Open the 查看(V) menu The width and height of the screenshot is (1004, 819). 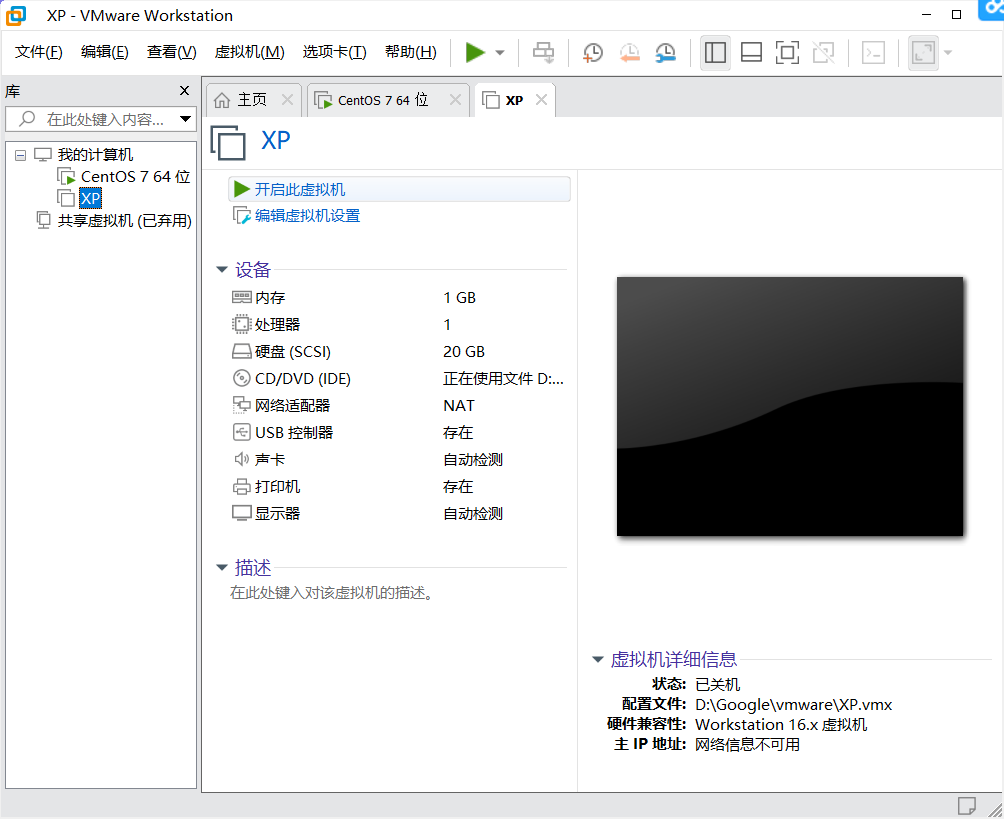click(172, 52)
